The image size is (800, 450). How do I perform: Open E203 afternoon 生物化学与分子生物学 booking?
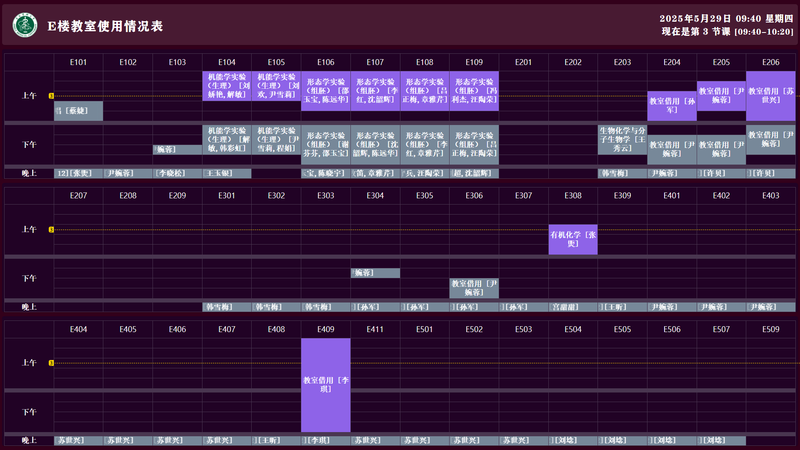pyautogui.click(x=622, y=137)
